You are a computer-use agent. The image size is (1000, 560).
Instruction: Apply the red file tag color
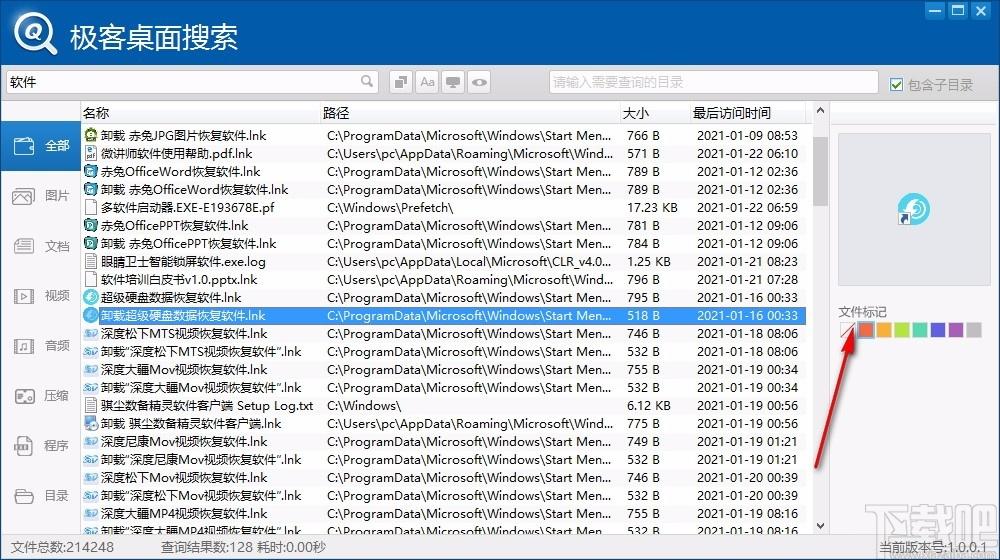[x=865, y=330]
